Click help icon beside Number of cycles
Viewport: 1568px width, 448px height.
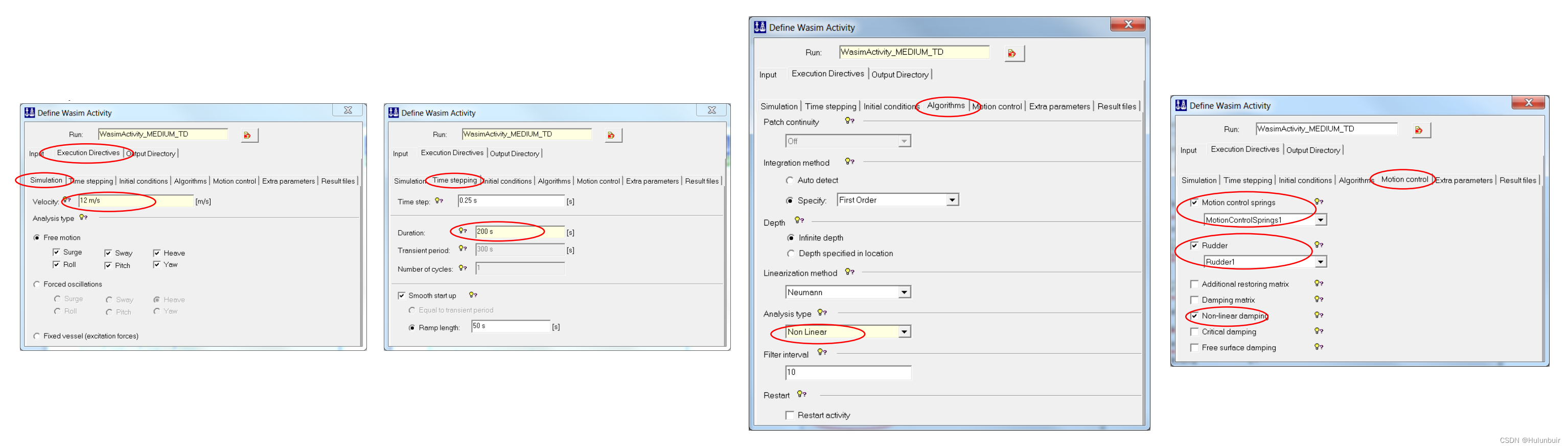[463, 268]
